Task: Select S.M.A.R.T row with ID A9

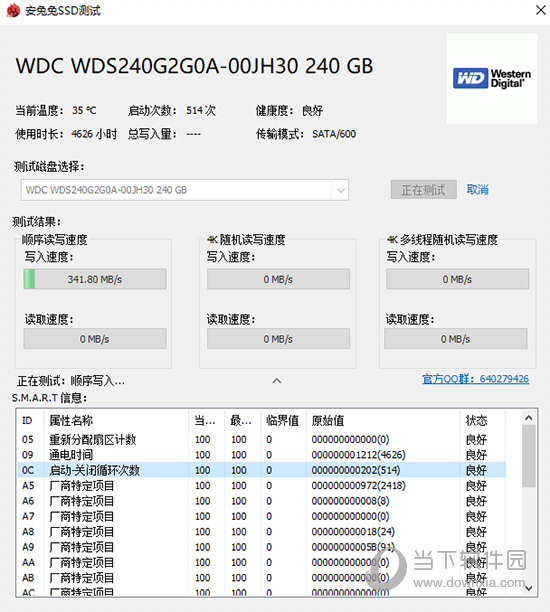Action: pyautogui.click(x=262, y=547)
